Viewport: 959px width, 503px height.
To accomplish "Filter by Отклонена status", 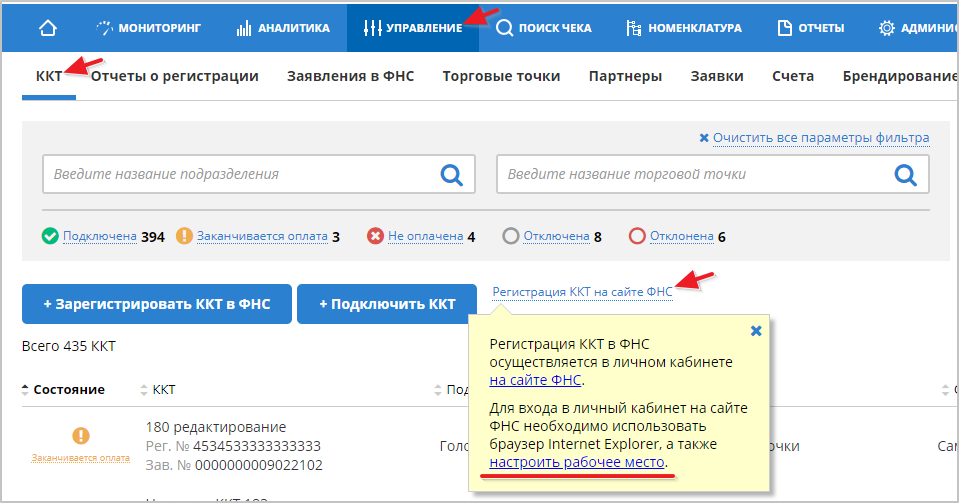I will (x=681, y=237).
